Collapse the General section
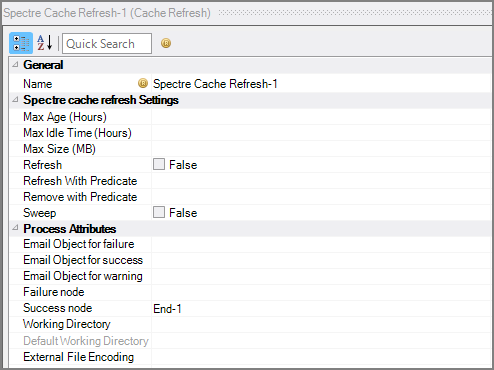Image resolution: width=494 pixels, height=370 pixels. pos(15,65)
